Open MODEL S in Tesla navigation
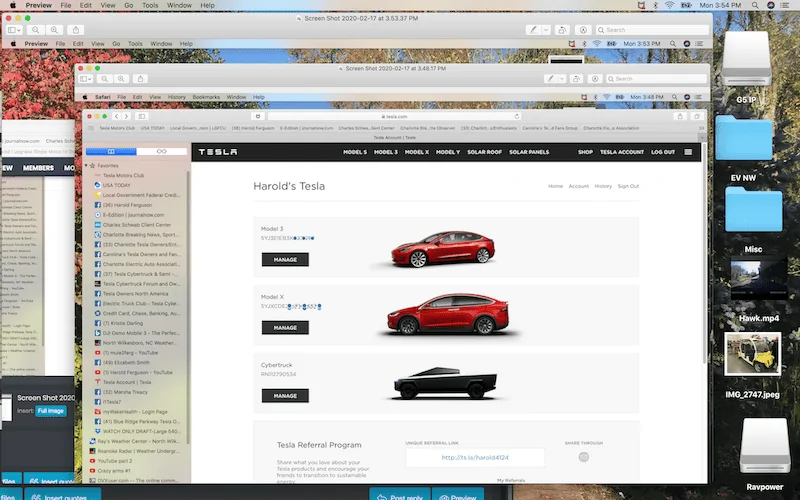Viewport: 800px width, 500px height. (x=355, y=152)
